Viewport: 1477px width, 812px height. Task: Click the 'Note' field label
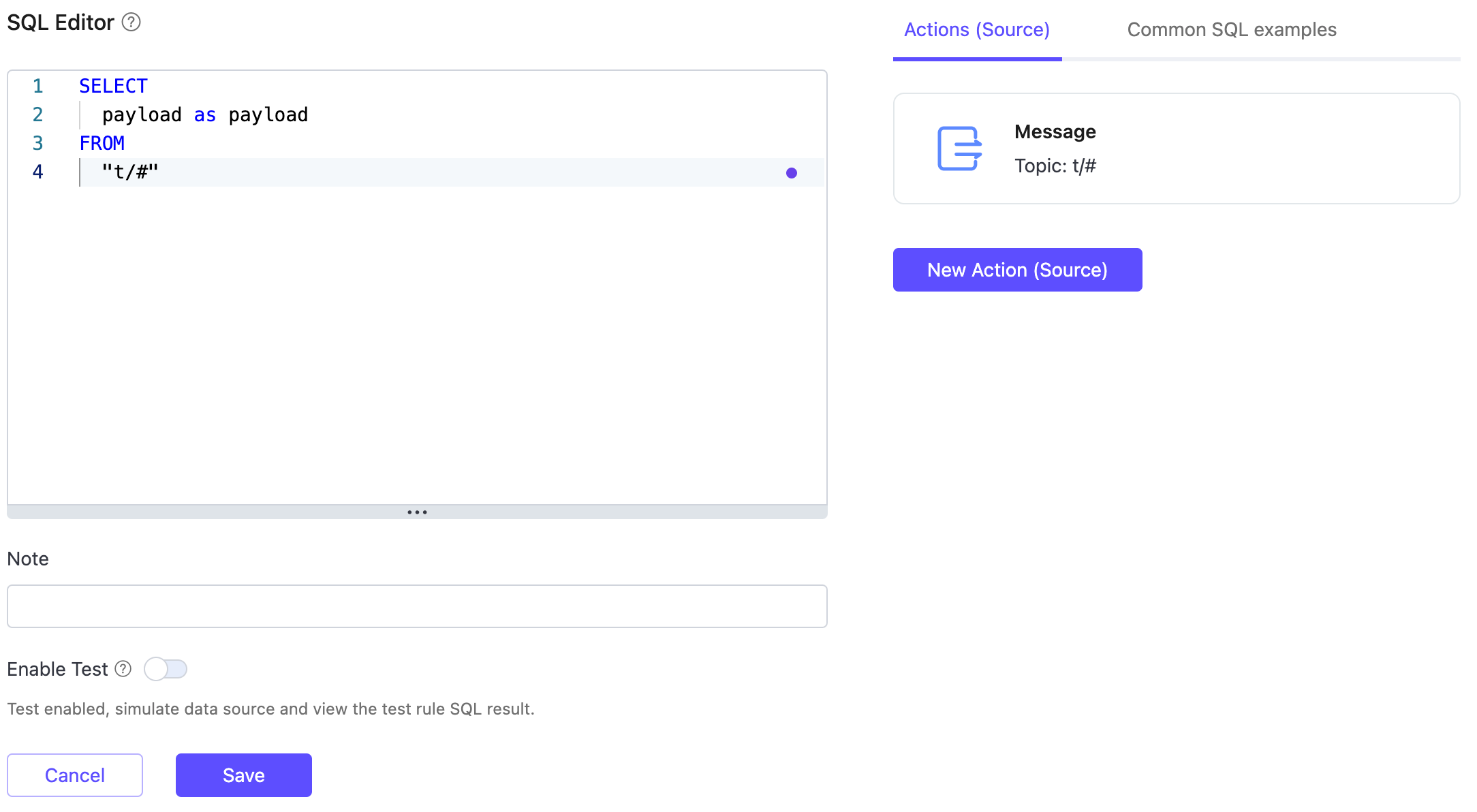tap(28, 559)
